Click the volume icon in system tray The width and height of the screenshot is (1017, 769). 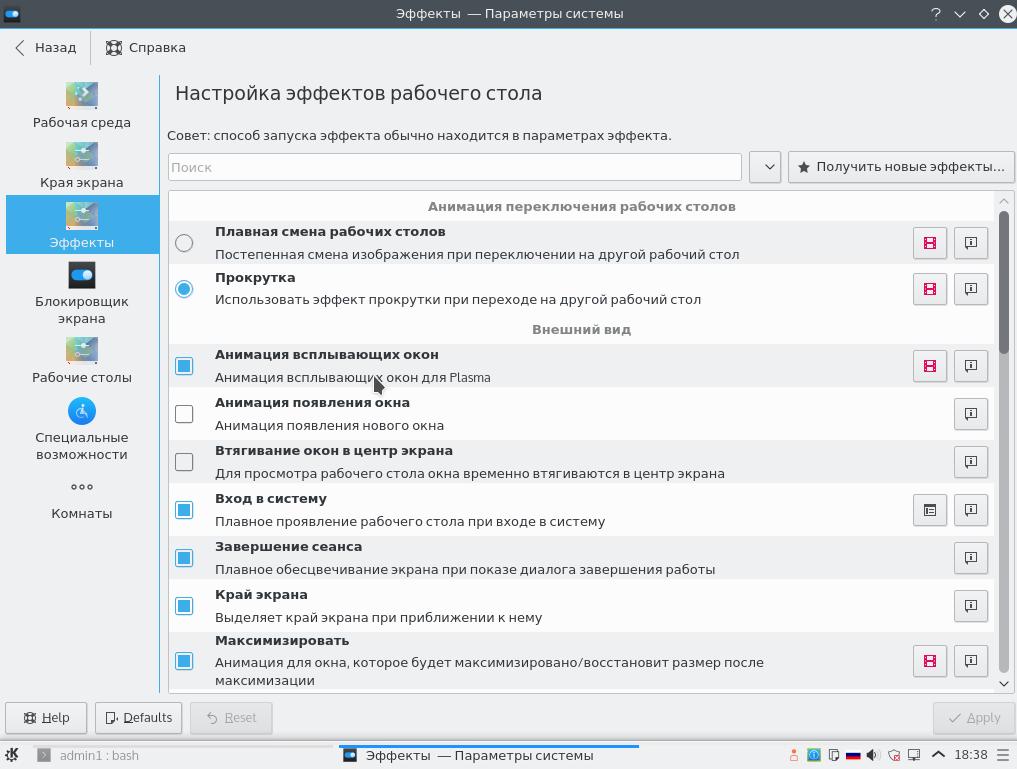[x=872, y=755]
